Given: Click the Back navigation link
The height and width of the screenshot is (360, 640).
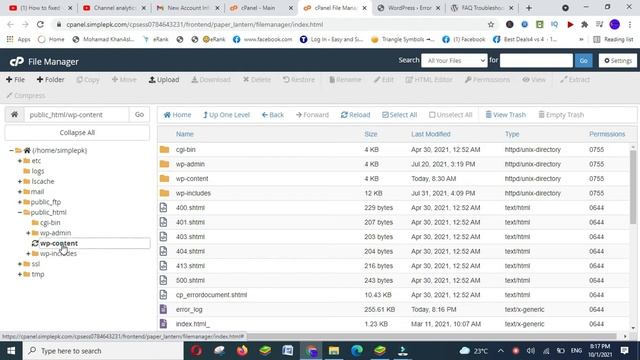Looking at the screenshot, I should coord(273,115).
